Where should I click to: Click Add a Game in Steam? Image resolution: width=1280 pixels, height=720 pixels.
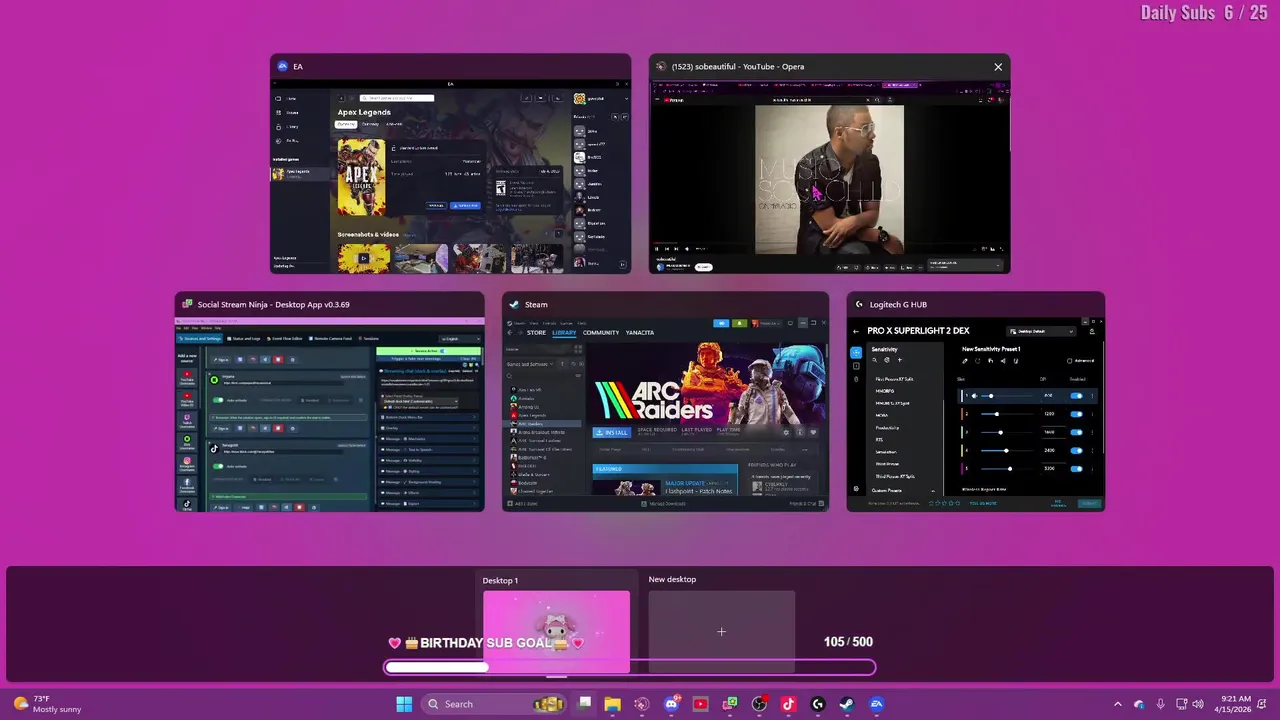[x=522, y=504]
